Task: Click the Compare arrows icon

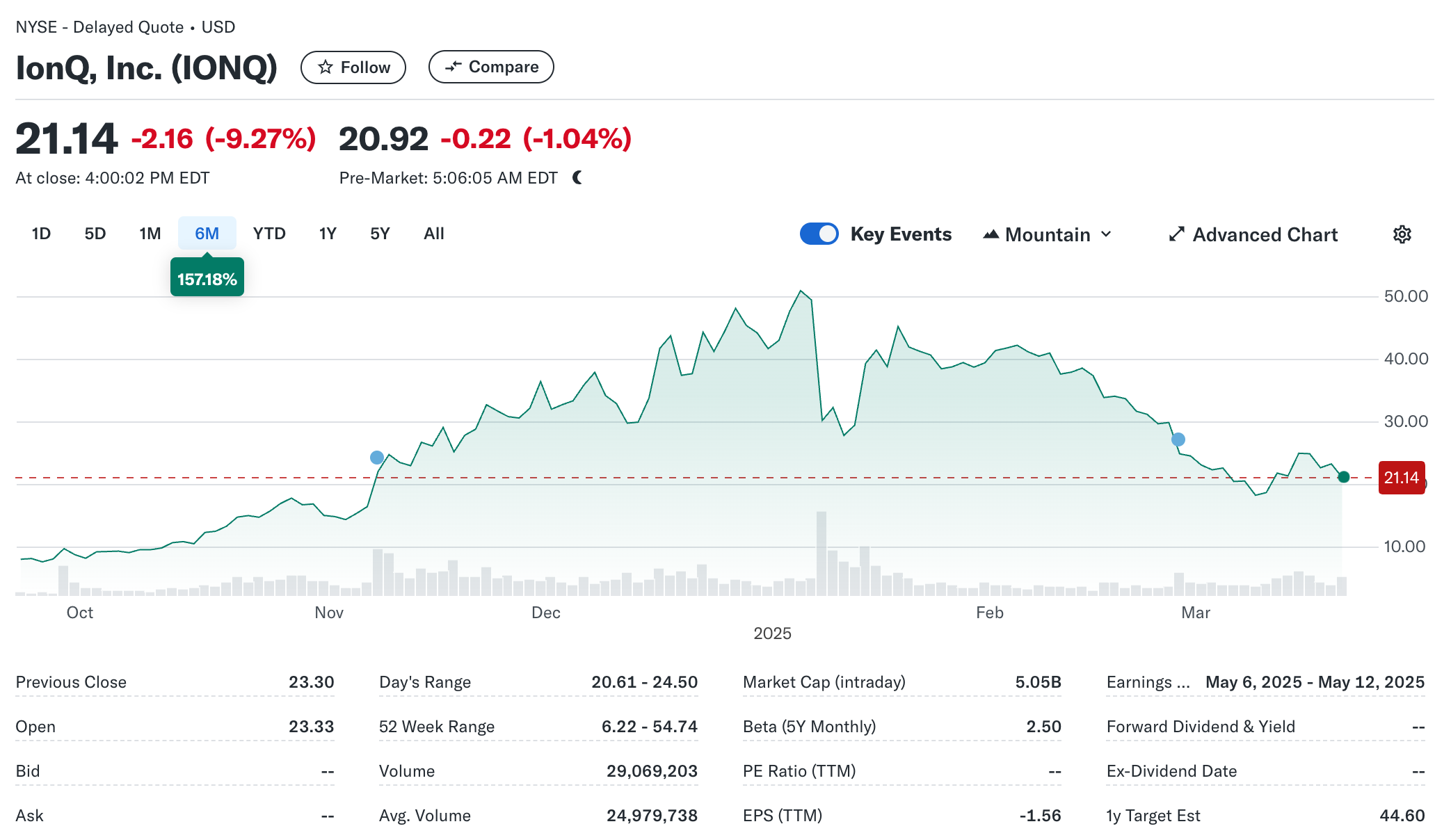Action: pos(453,67)
